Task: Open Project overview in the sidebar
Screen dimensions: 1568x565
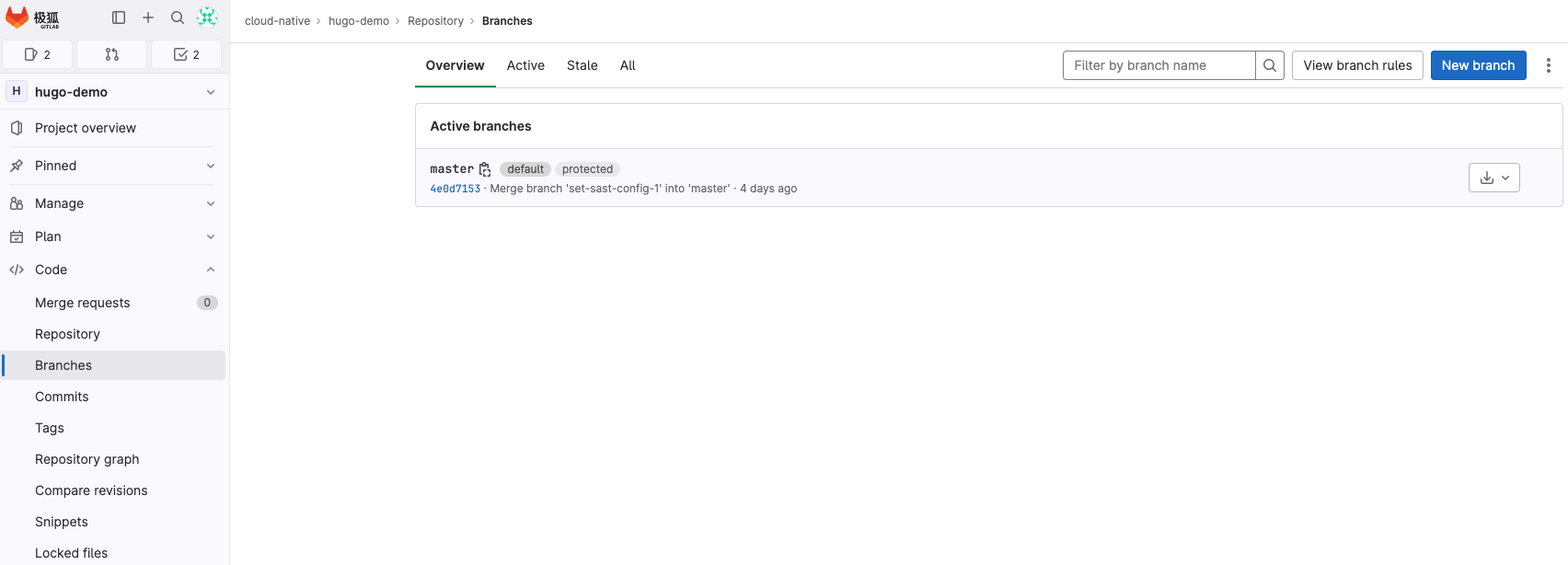Action: click(114, 128)
